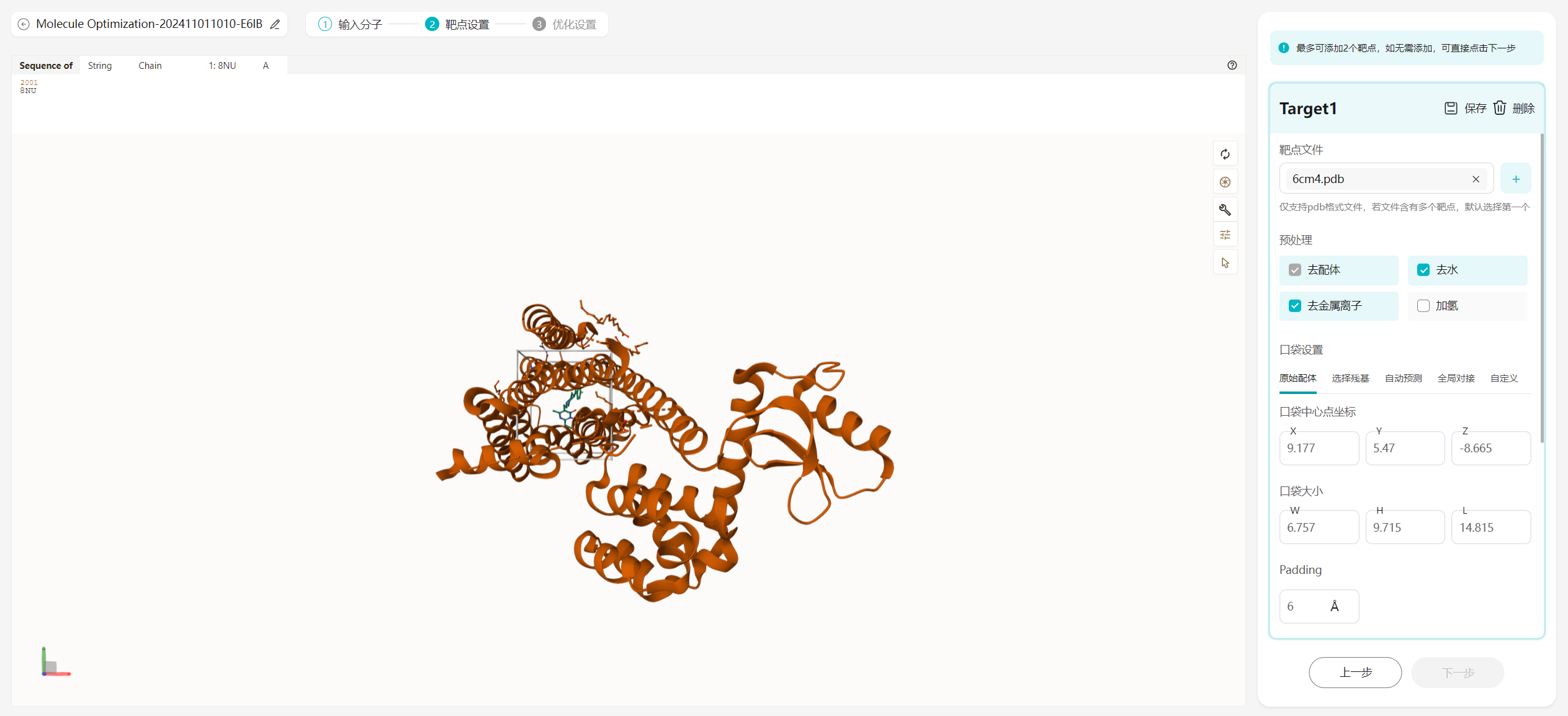This screenshot has width=1568, height=716.
Task: Open the sliders control panel icon
Action: point(1225,235)
